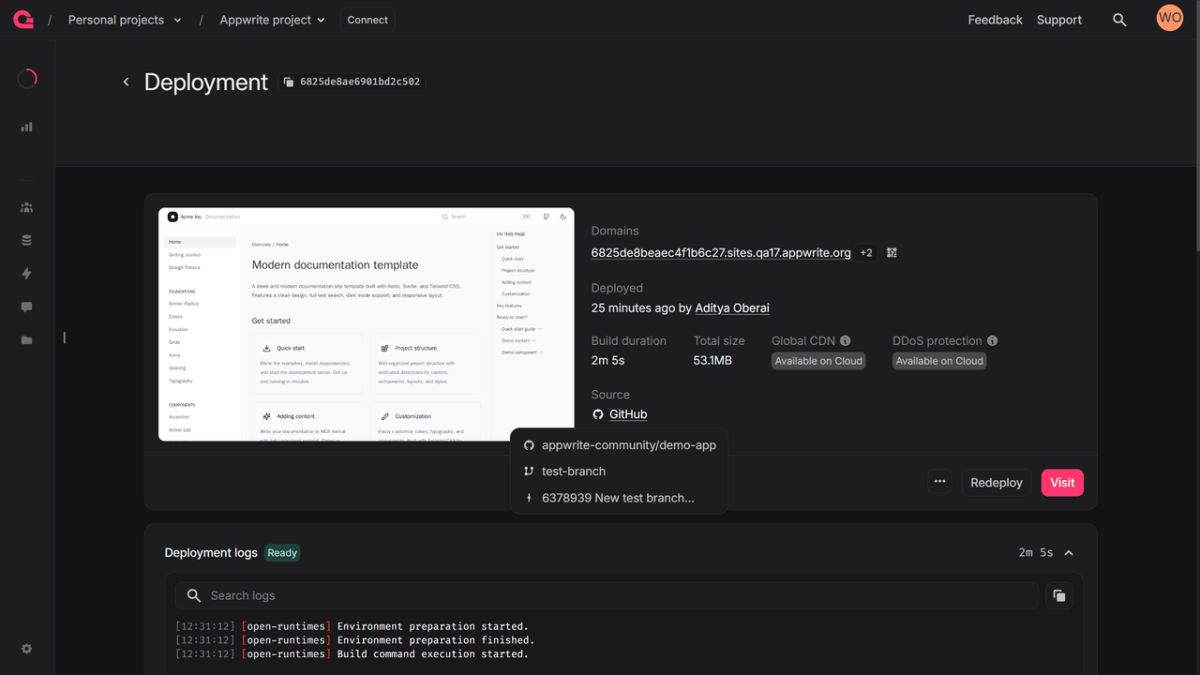Open the Messaging chat bubble sidebar icon

pyautogui.click(x=27, y=307)
